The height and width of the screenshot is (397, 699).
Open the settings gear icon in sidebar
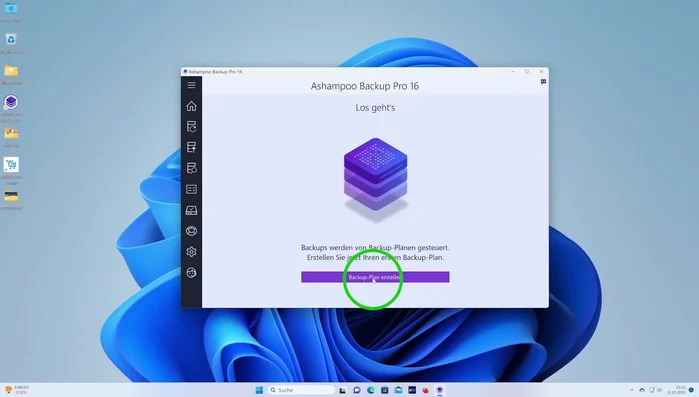191,252
